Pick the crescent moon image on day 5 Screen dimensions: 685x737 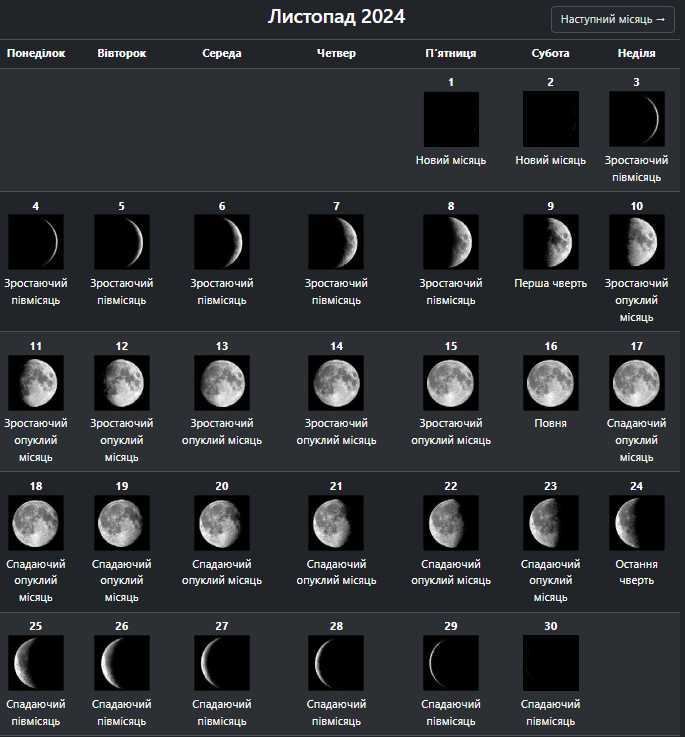[122, 242]
